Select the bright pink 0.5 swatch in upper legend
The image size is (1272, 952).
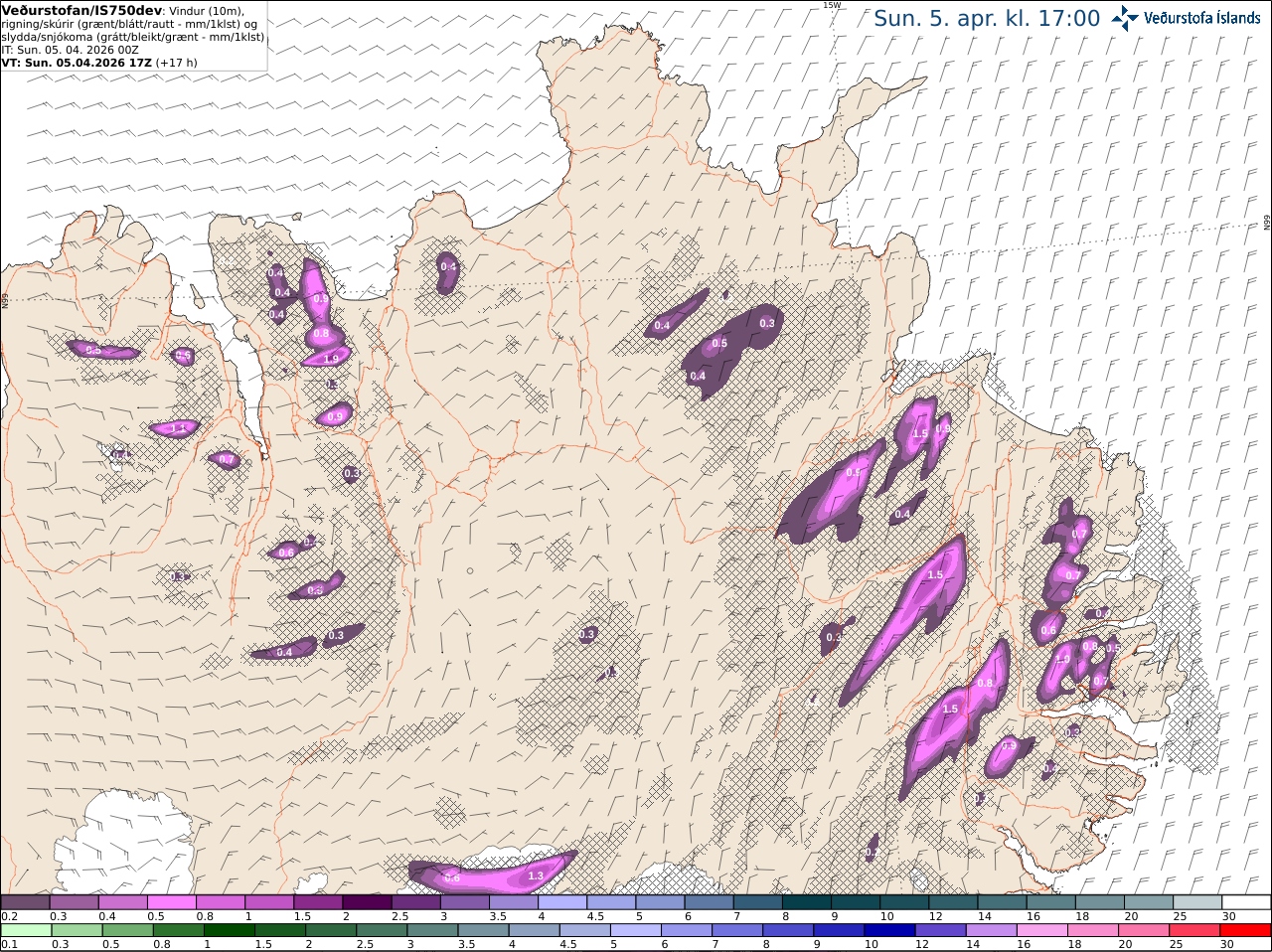click(x=172, y=902)
